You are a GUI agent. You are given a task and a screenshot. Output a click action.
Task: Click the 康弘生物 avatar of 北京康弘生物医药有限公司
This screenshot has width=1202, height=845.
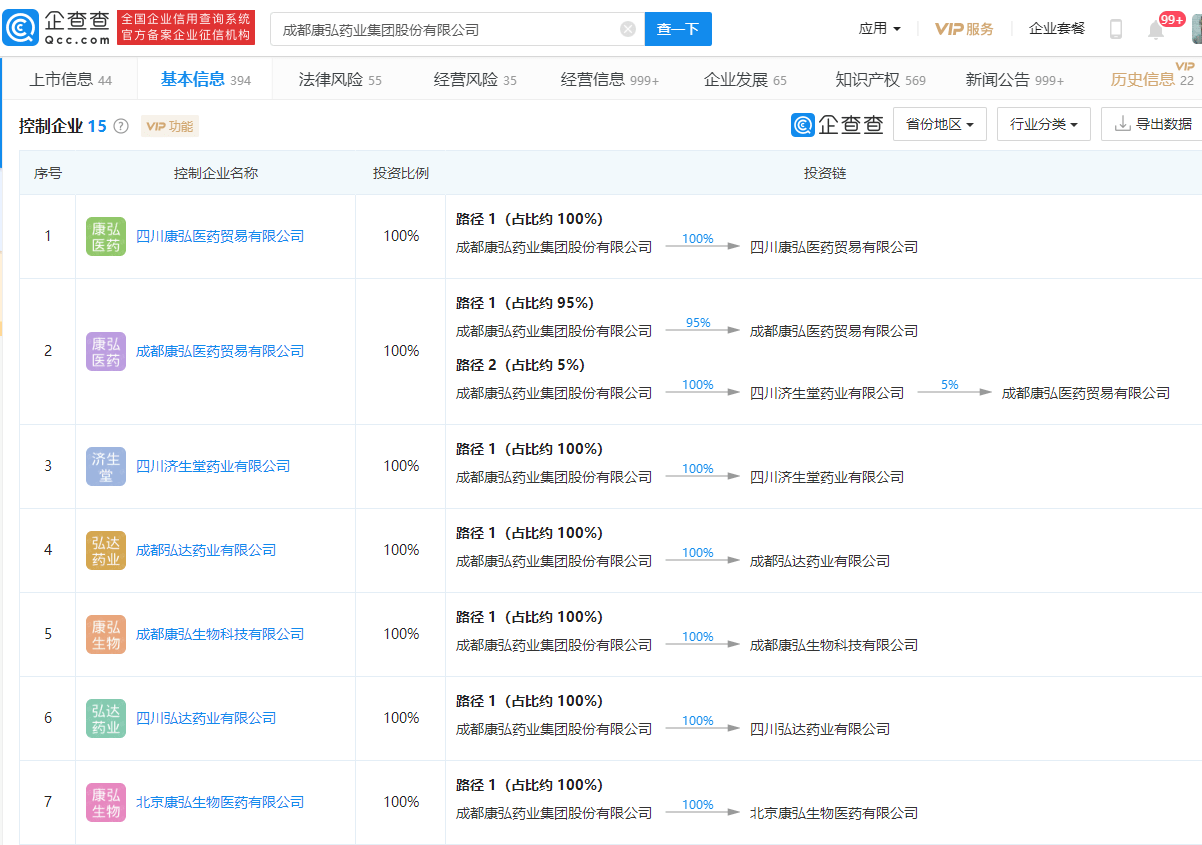[x=106, y=802]
